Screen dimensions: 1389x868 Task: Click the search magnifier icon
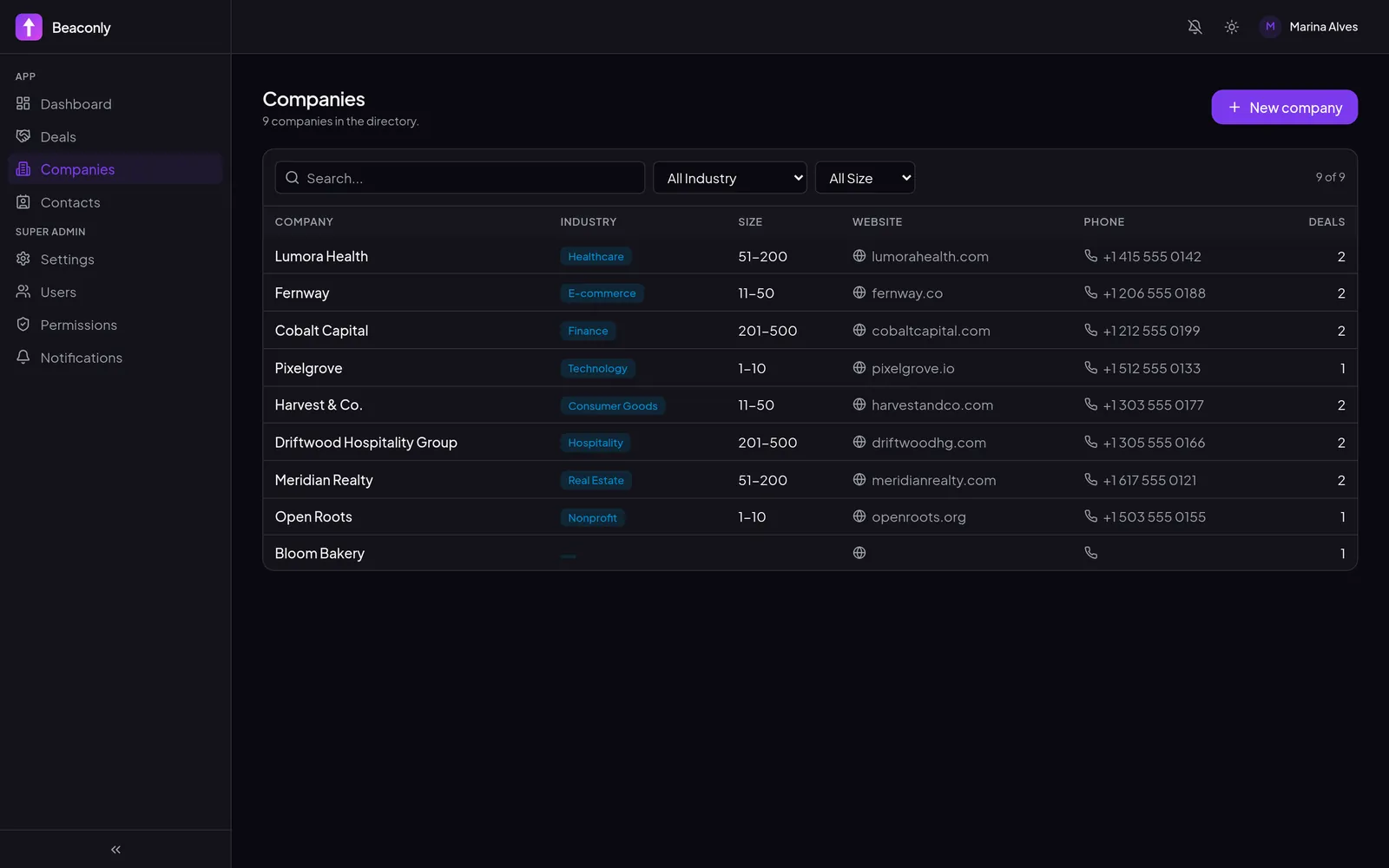[293, 178]
